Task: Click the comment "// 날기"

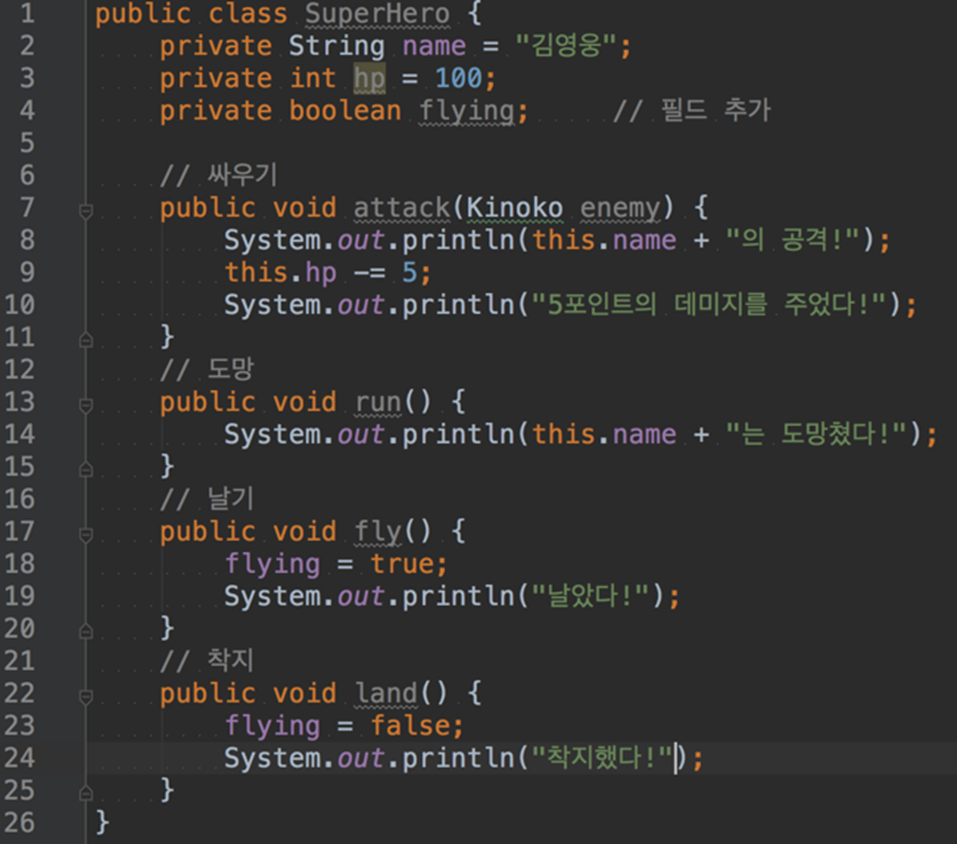Action: [206, 499]
